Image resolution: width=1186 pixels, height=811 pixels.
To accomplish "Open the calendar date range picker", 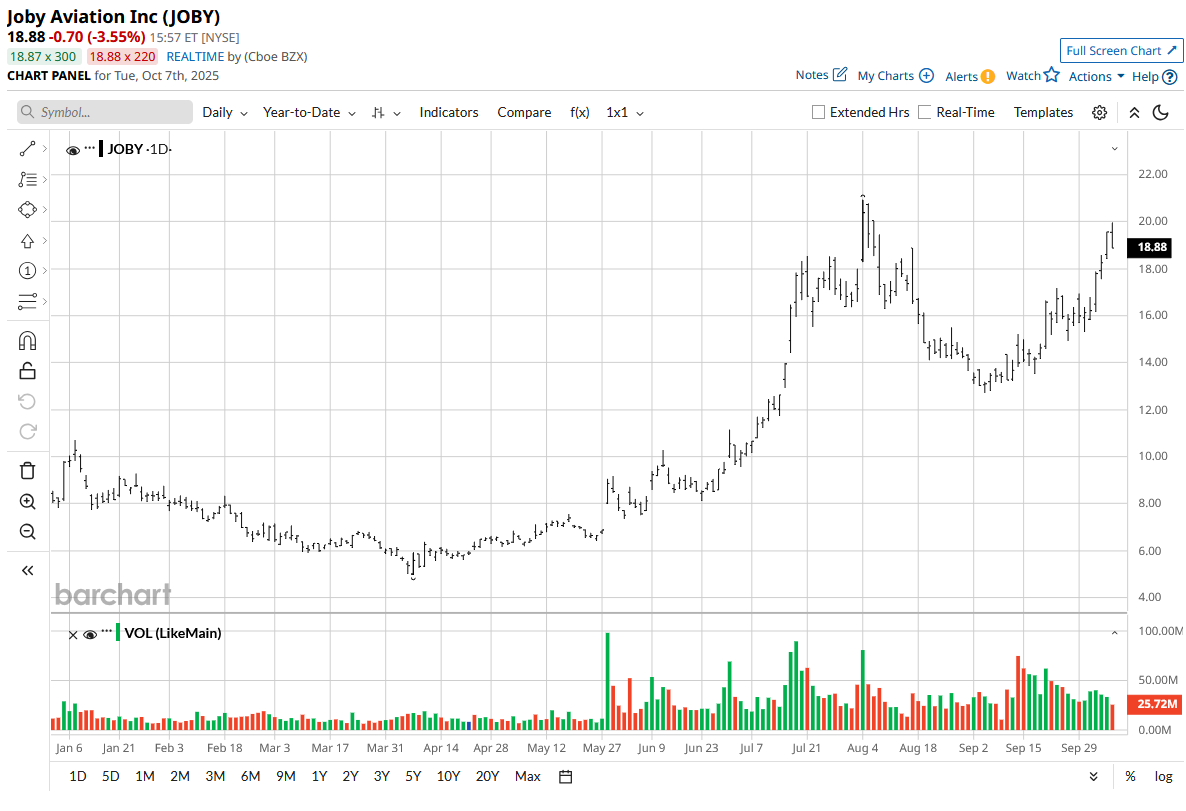I will (x=565, y=777).
